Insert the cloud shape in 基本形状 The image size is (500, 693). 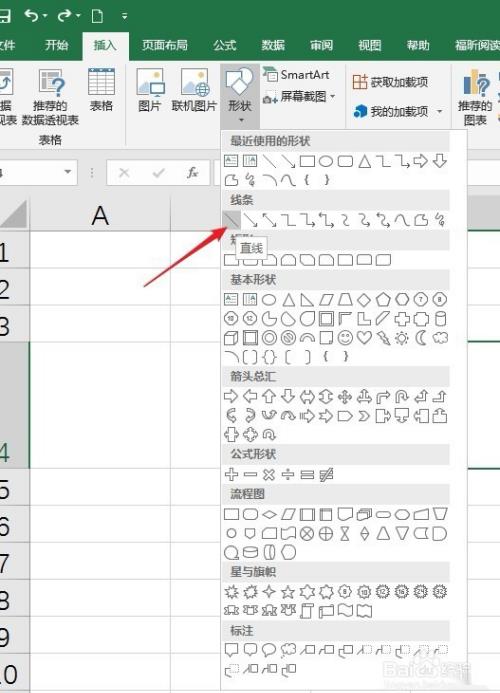[x=440, y=338]
